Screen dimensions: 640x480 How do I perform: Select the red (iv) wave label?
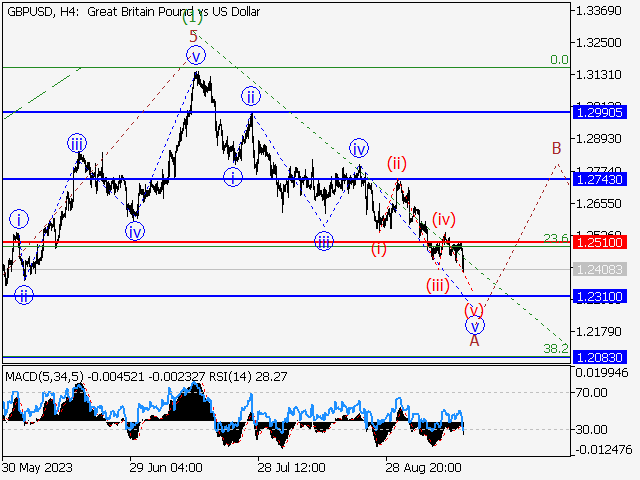(x=444, y=220)
